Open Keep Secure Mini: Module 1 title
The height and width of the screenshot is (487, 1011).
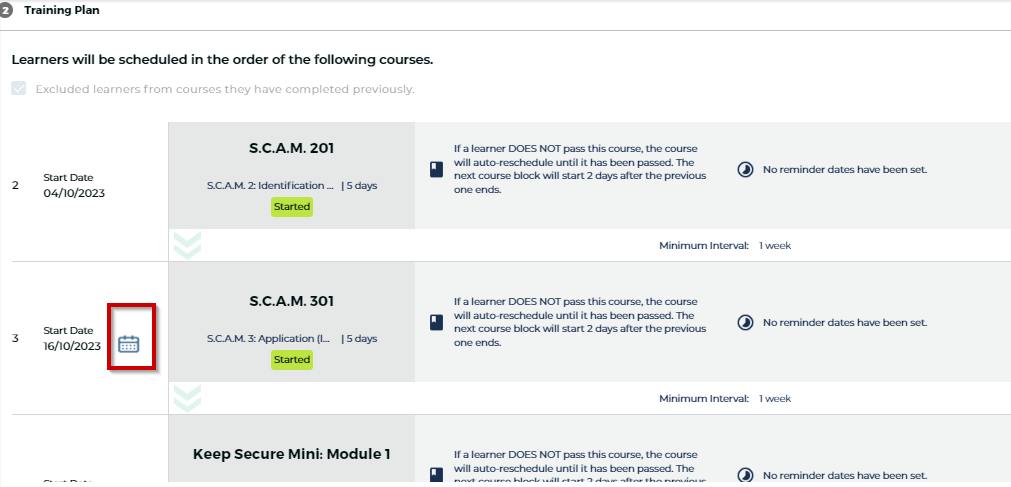pyautogui.click(x=291, y=454)
